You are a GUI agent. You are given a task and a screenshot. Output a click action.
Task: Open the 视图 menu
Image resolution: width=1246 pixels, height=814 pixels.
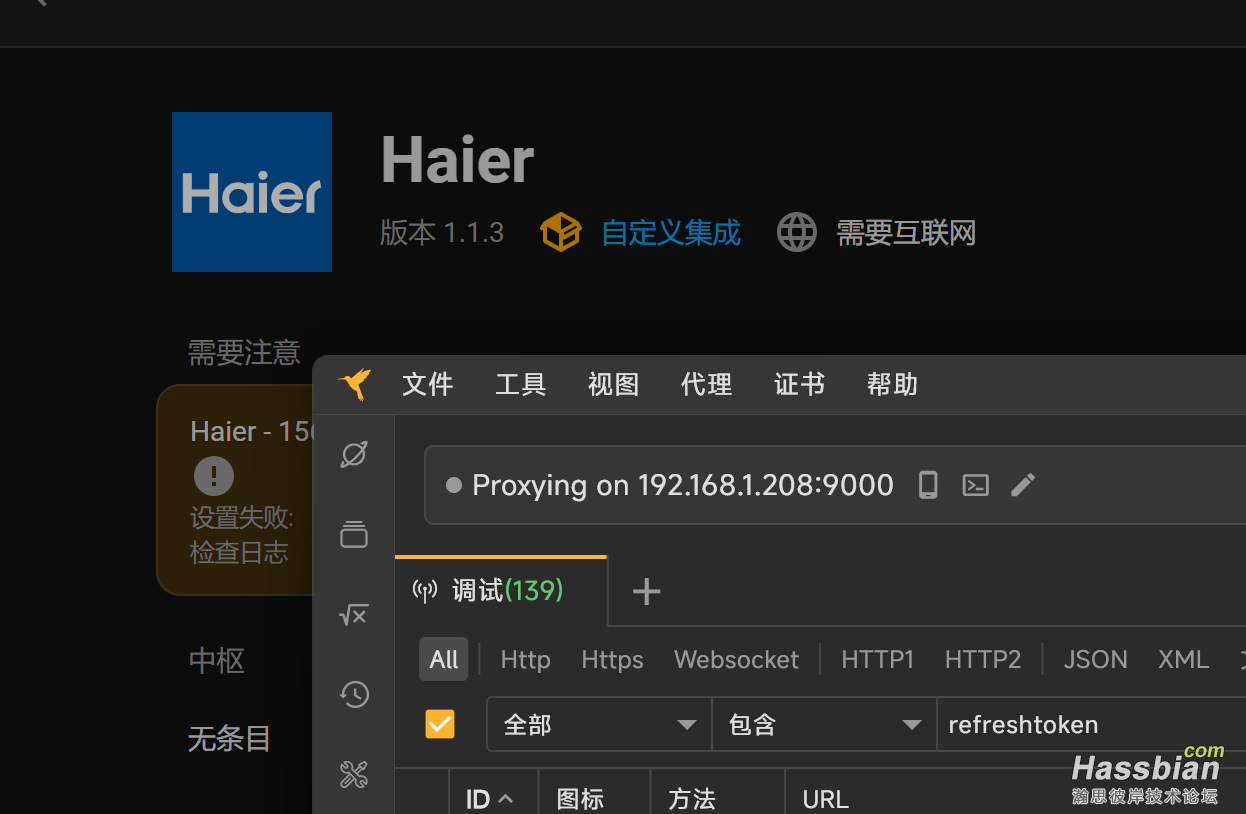click(613, 384)
